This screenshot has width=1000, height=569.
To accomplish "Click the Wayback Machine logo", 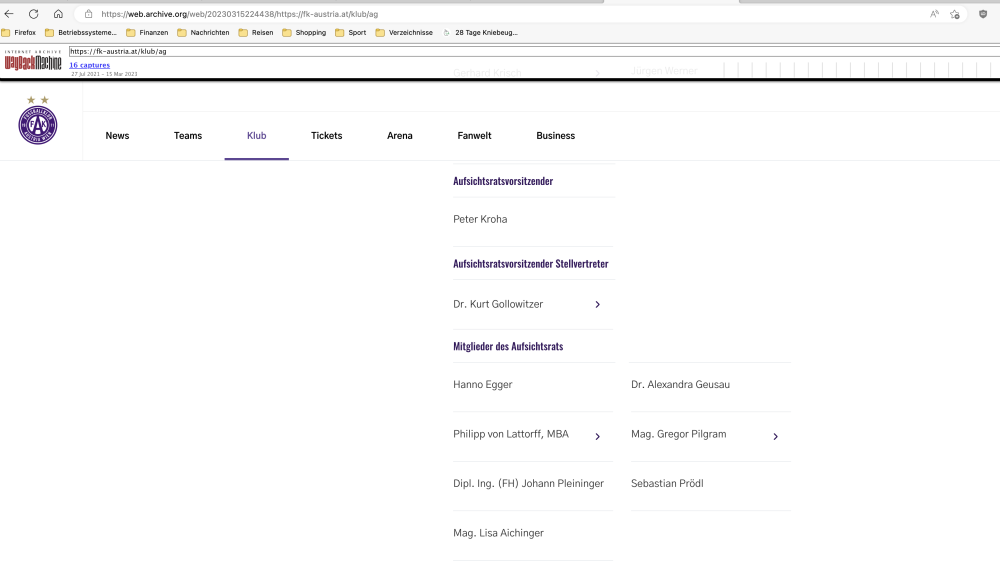I will [33, 63].
